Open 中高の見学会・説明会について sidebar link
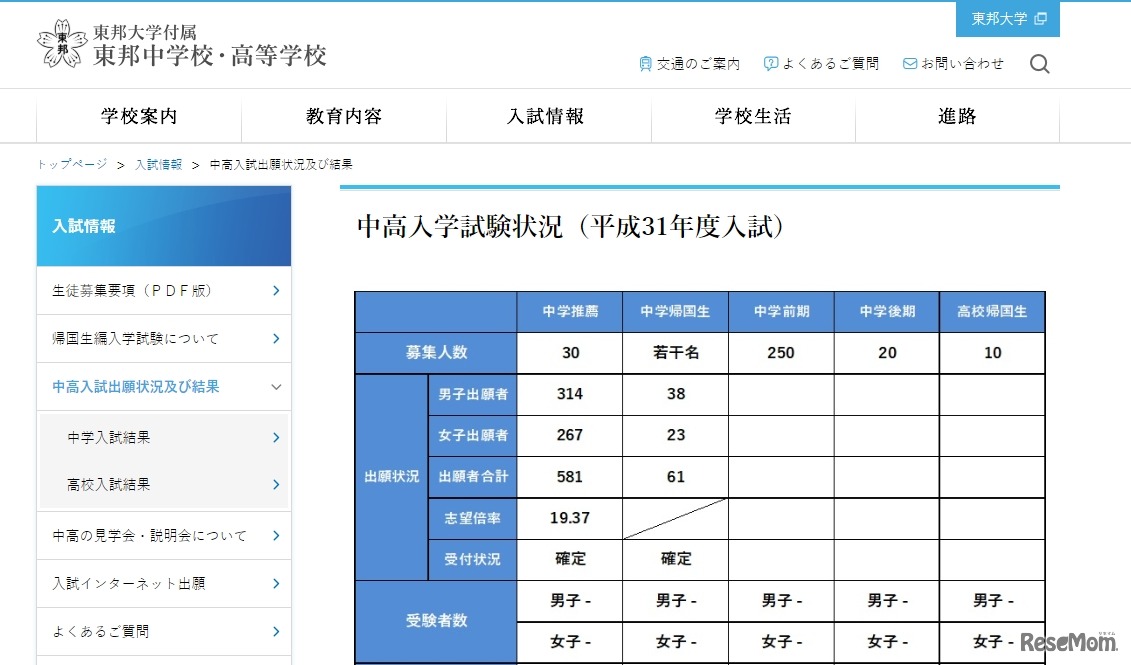1131x665 pixels. tap(149, 536)
